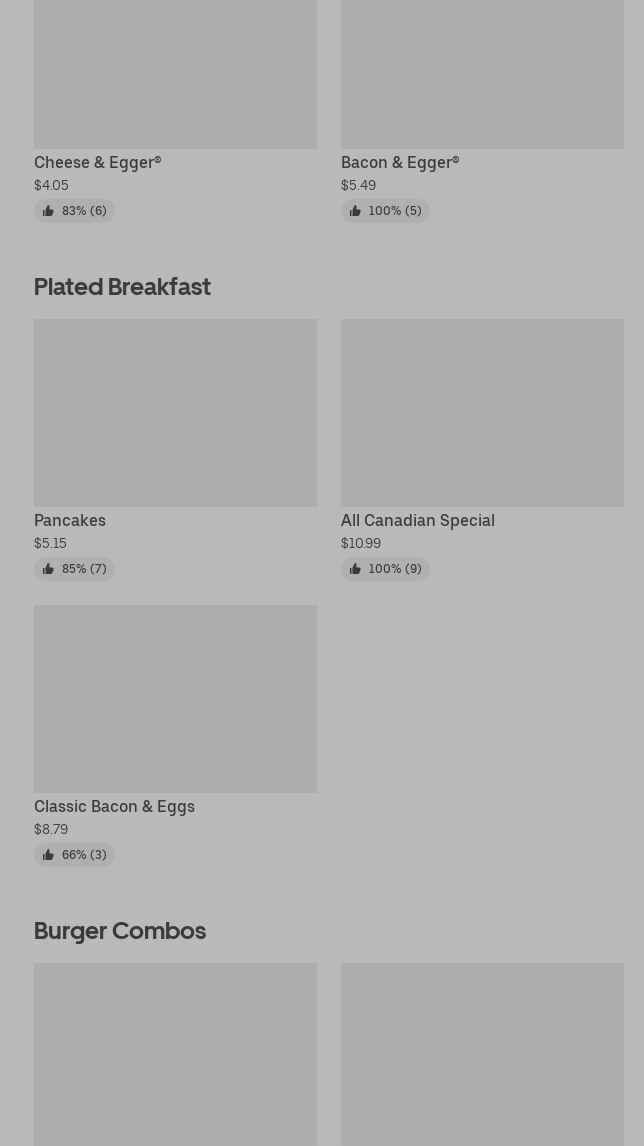644x1146 pixels.
Task: Click the Burger Combos section heading
Action: pyautogui.click(x=120, y=930)
